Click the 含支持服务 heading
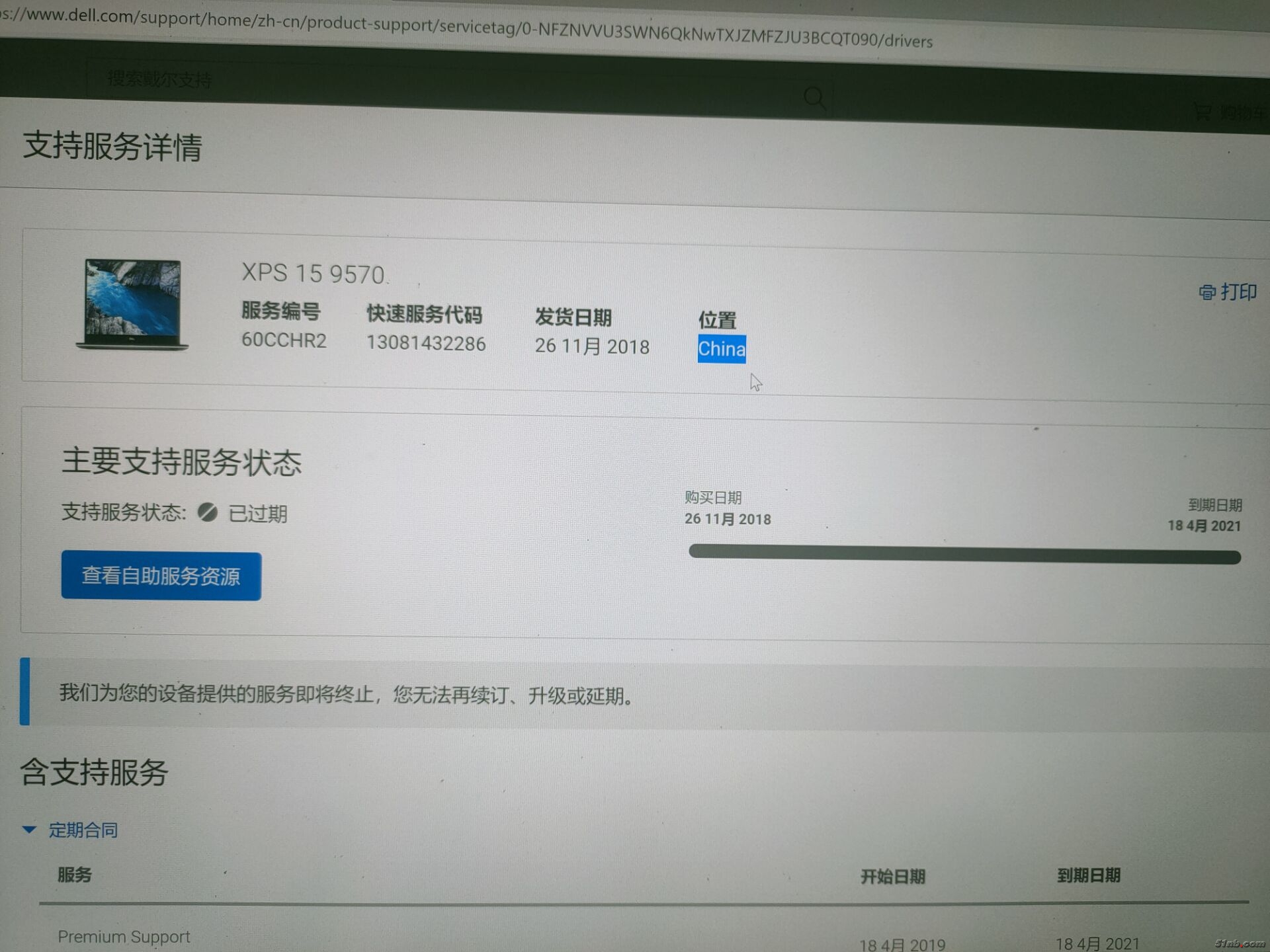 click(95, 772)
